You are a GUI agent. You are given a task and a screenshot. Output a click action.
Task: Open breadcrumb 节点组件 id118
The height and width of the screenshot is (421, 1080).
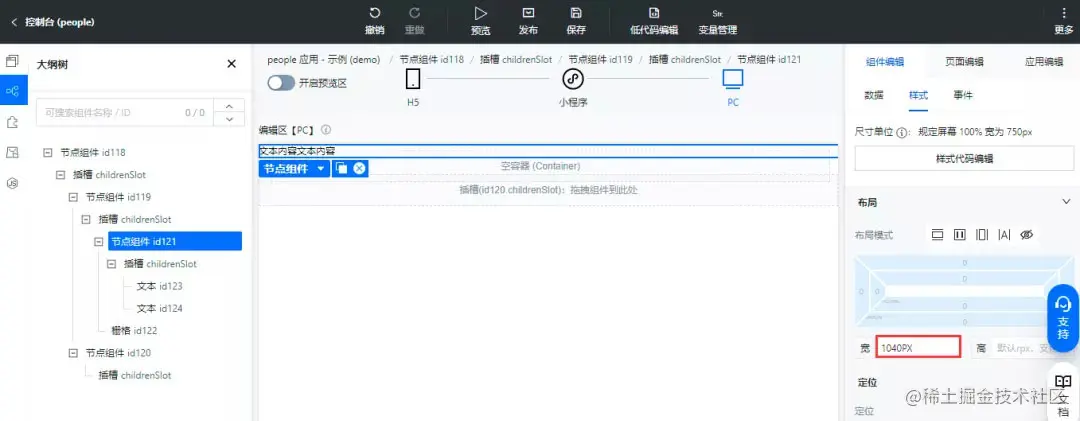click(432, 60)
